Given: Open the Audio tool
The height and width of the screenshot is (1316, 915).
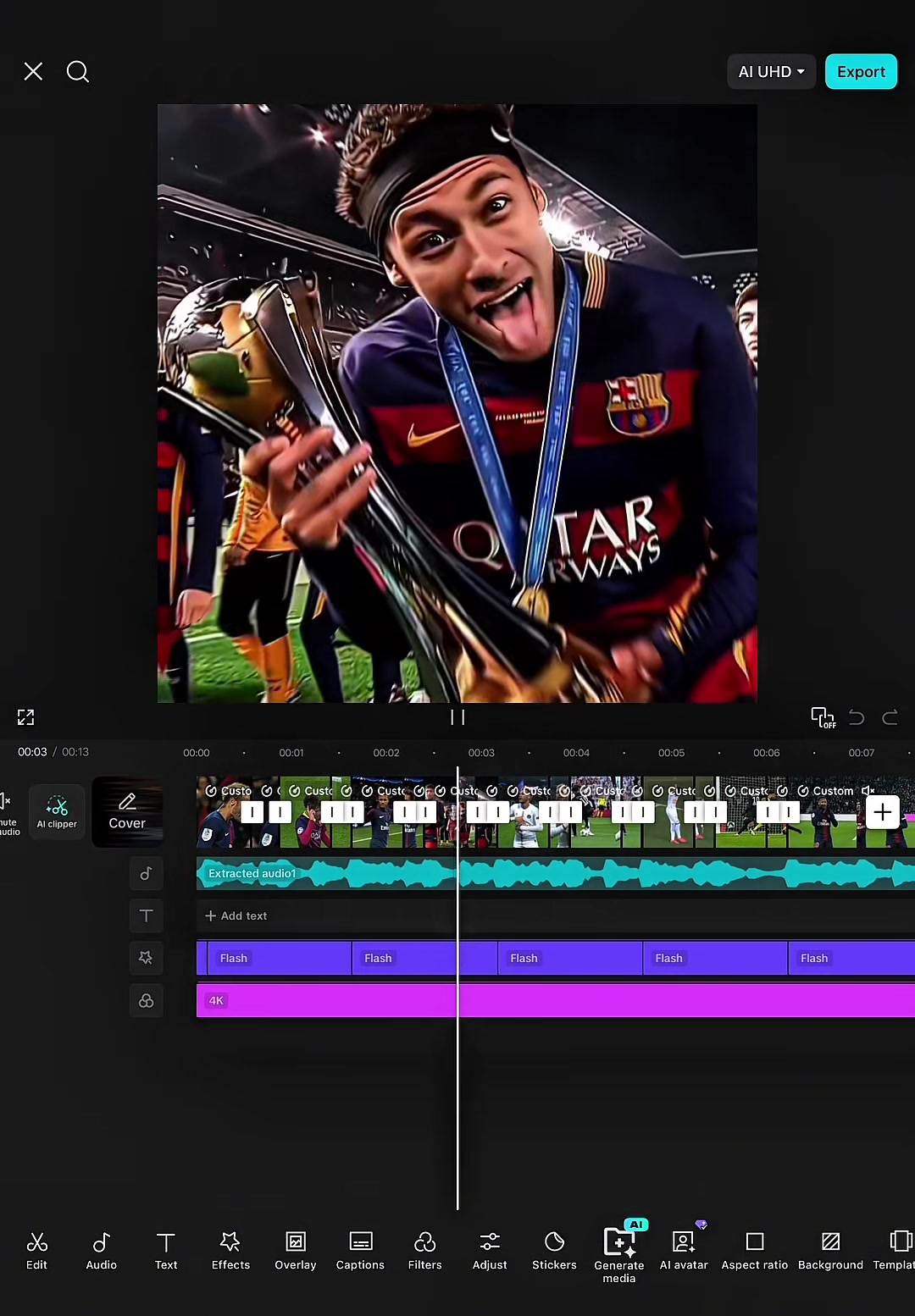Looking at the screenshot, I should click(x=101, y=1251).
